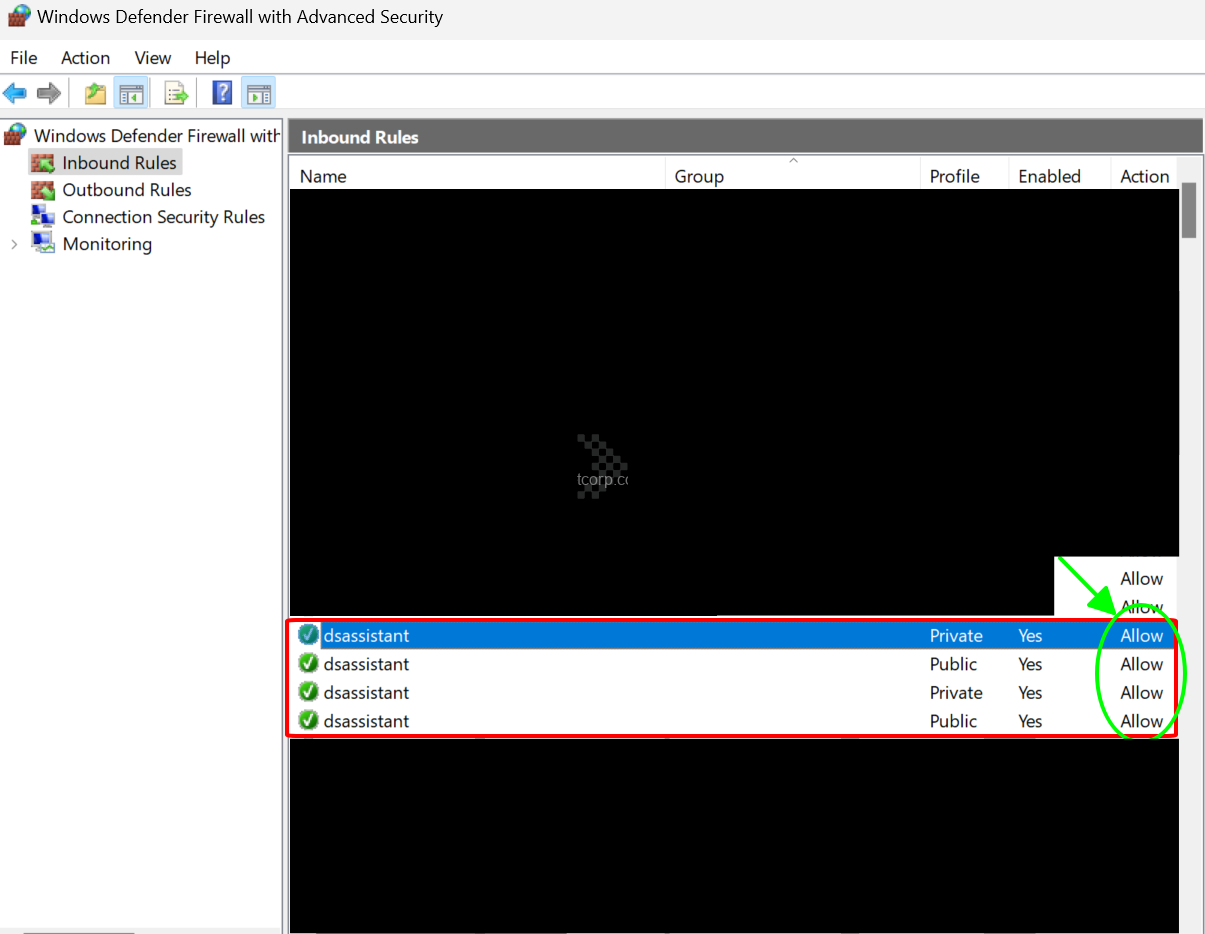Open the File menu
Image resolution: width=1205 pixels, height=934 pixels.
(24, 58)
